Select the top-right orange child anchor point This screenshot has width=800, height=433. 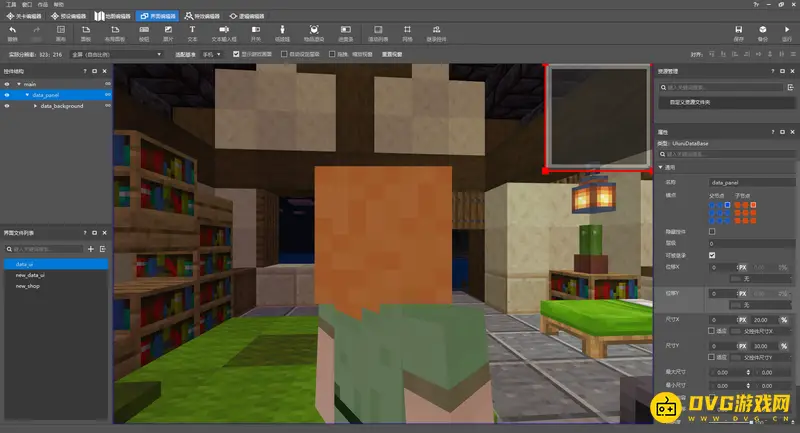pos(753,205)
